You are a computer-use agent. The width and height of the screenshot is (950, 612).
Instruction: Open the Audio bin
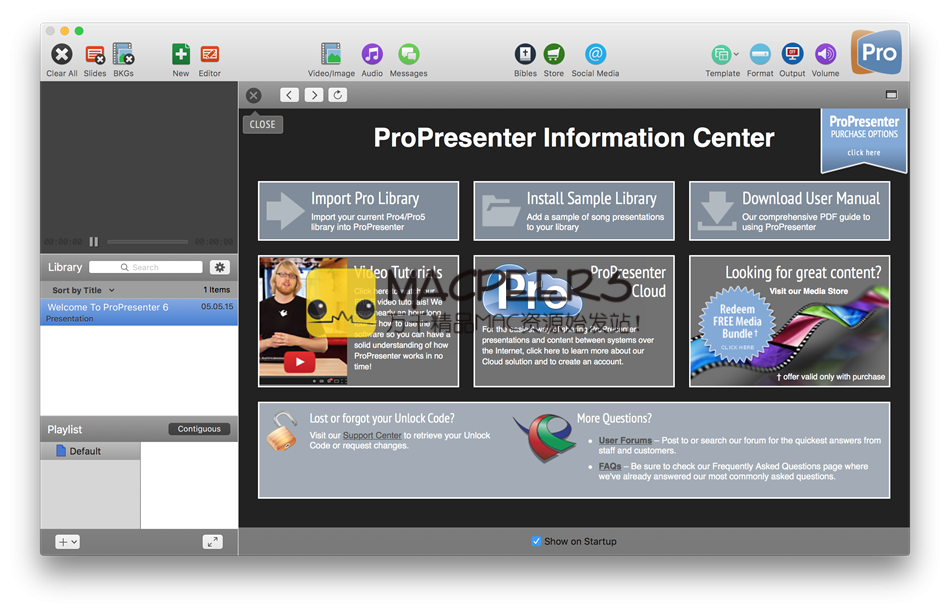pos(372,54)
